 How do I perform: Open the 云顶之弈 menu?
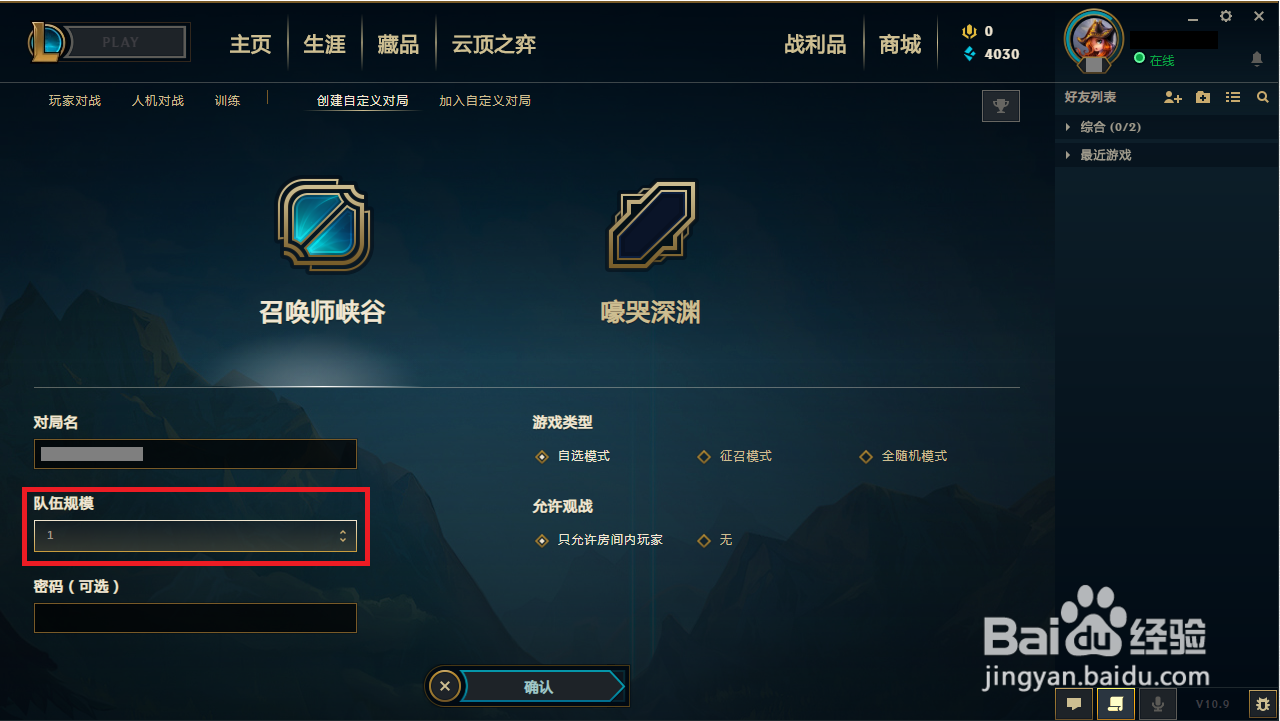(494, 44)
